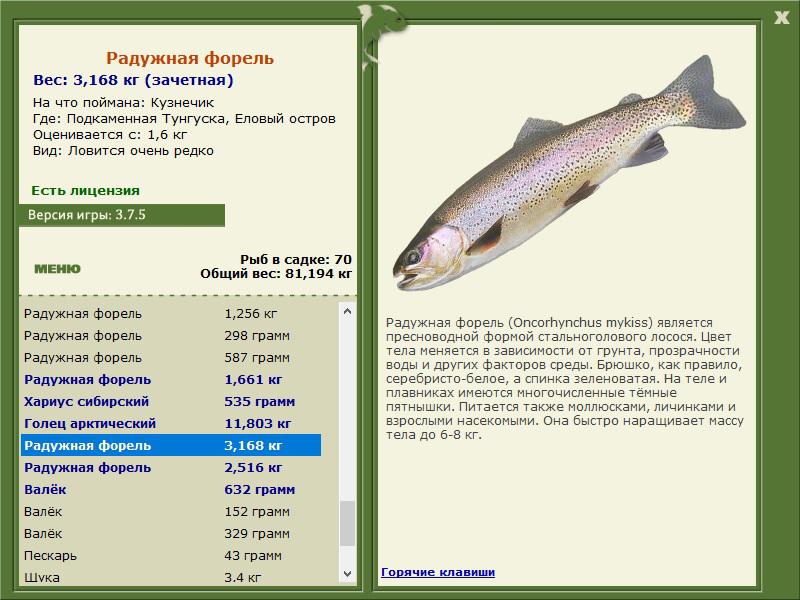Select Хариус сибирский 535 грамм row

(171, 401)
